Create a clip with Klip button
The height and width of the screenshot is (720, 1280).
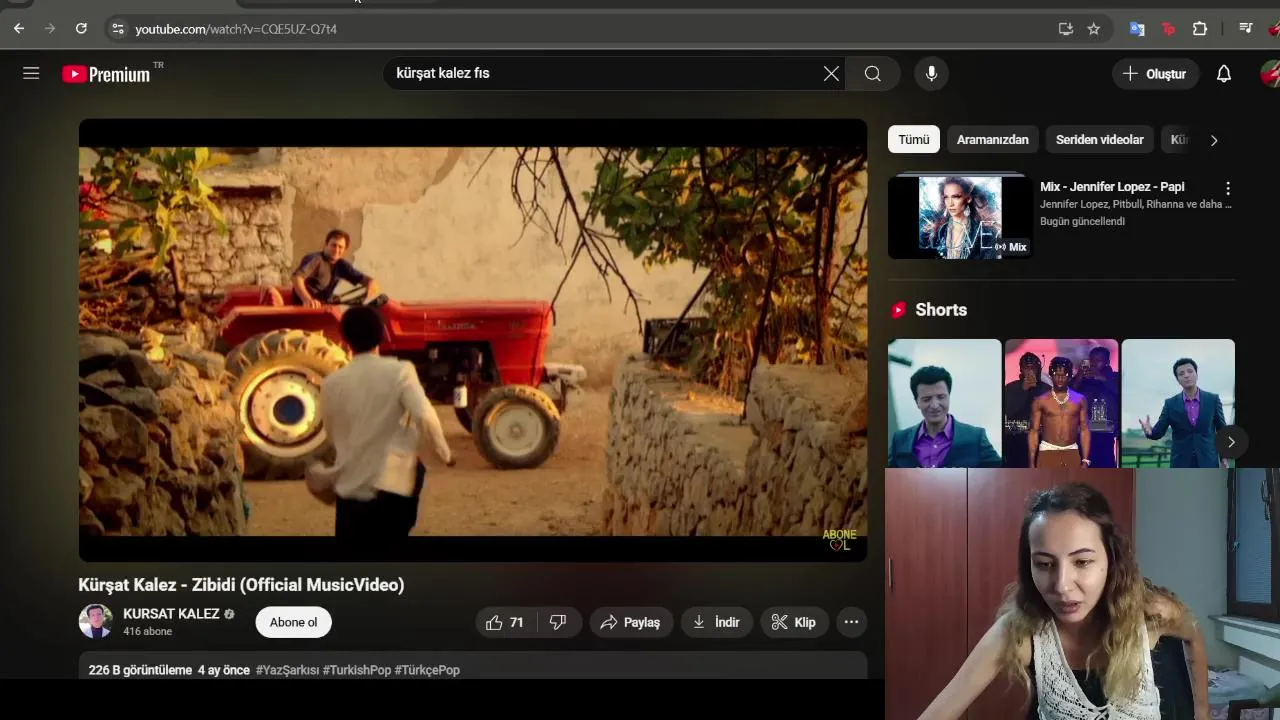(794, 622)
